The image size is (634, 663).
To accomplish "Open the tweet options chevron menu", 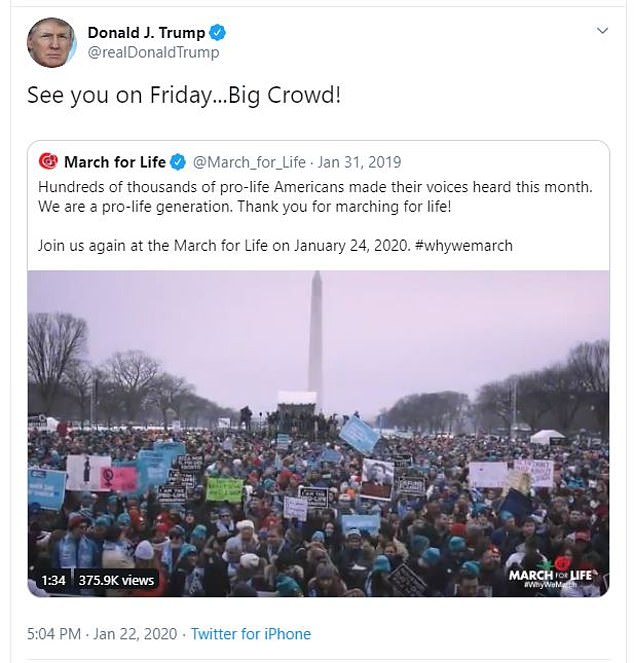I will pyautogui.click(x=602, y=32).
